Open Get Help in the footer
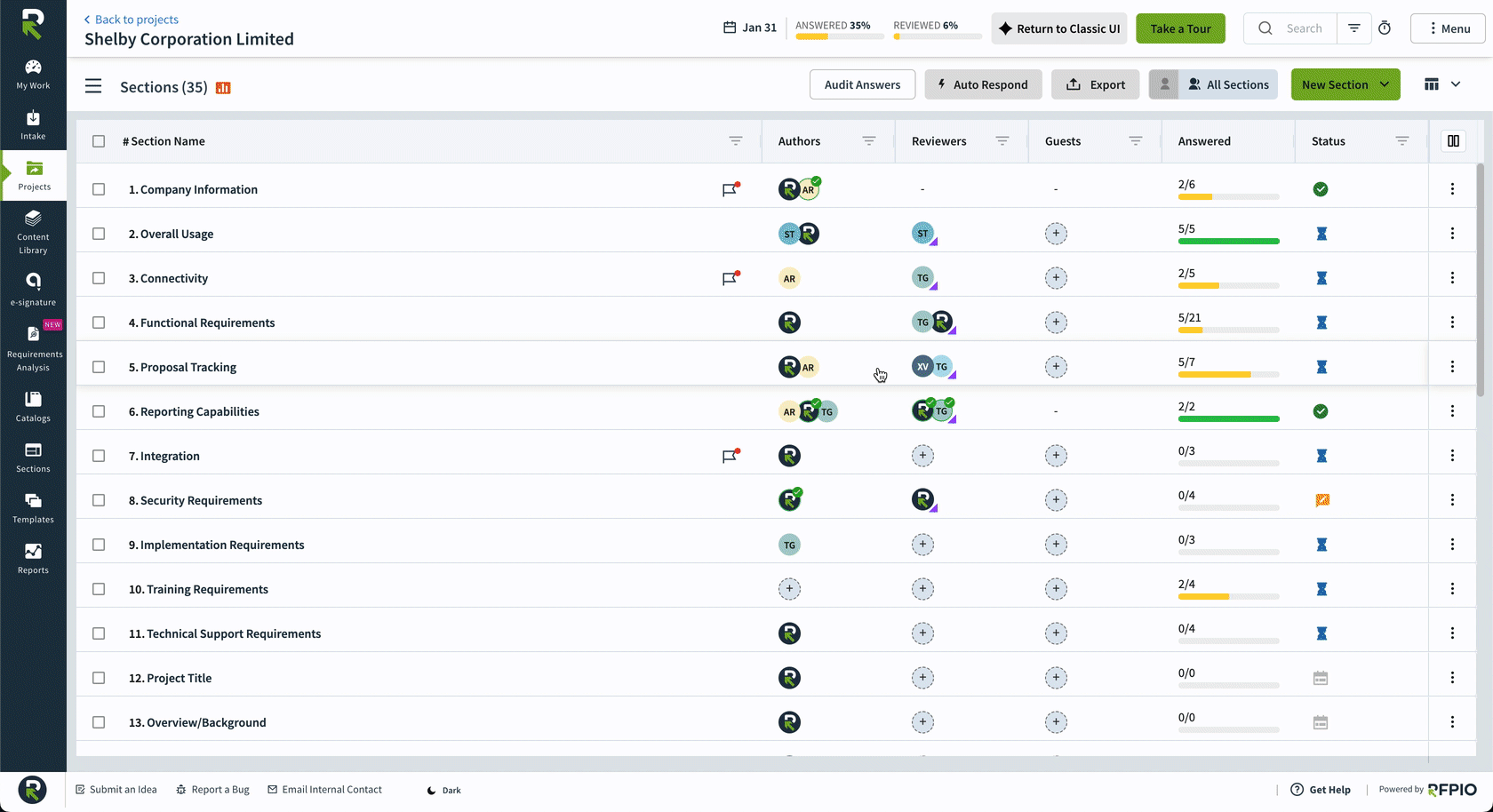 pos(1321,790)
